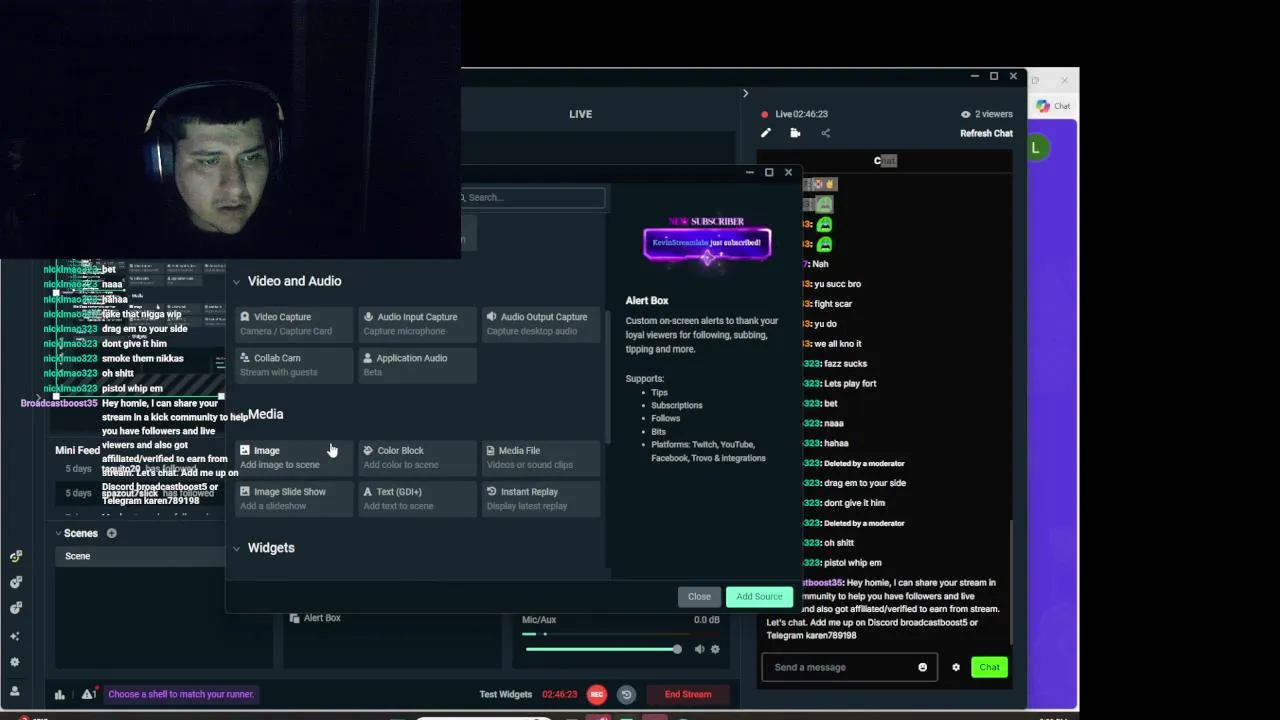Select the Image Slide Show source
Viewport: 1280px width, 720px height.
pos(294,499)
